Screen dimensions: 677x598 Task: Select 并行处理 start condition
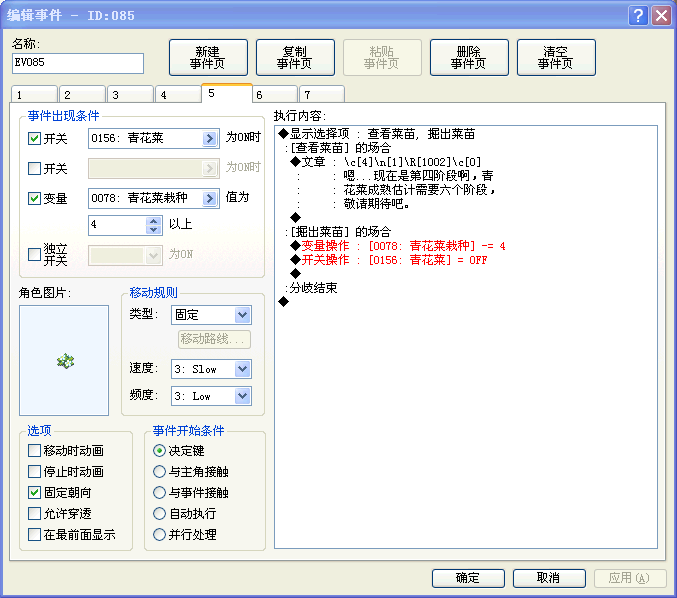(x=159, y=535)
